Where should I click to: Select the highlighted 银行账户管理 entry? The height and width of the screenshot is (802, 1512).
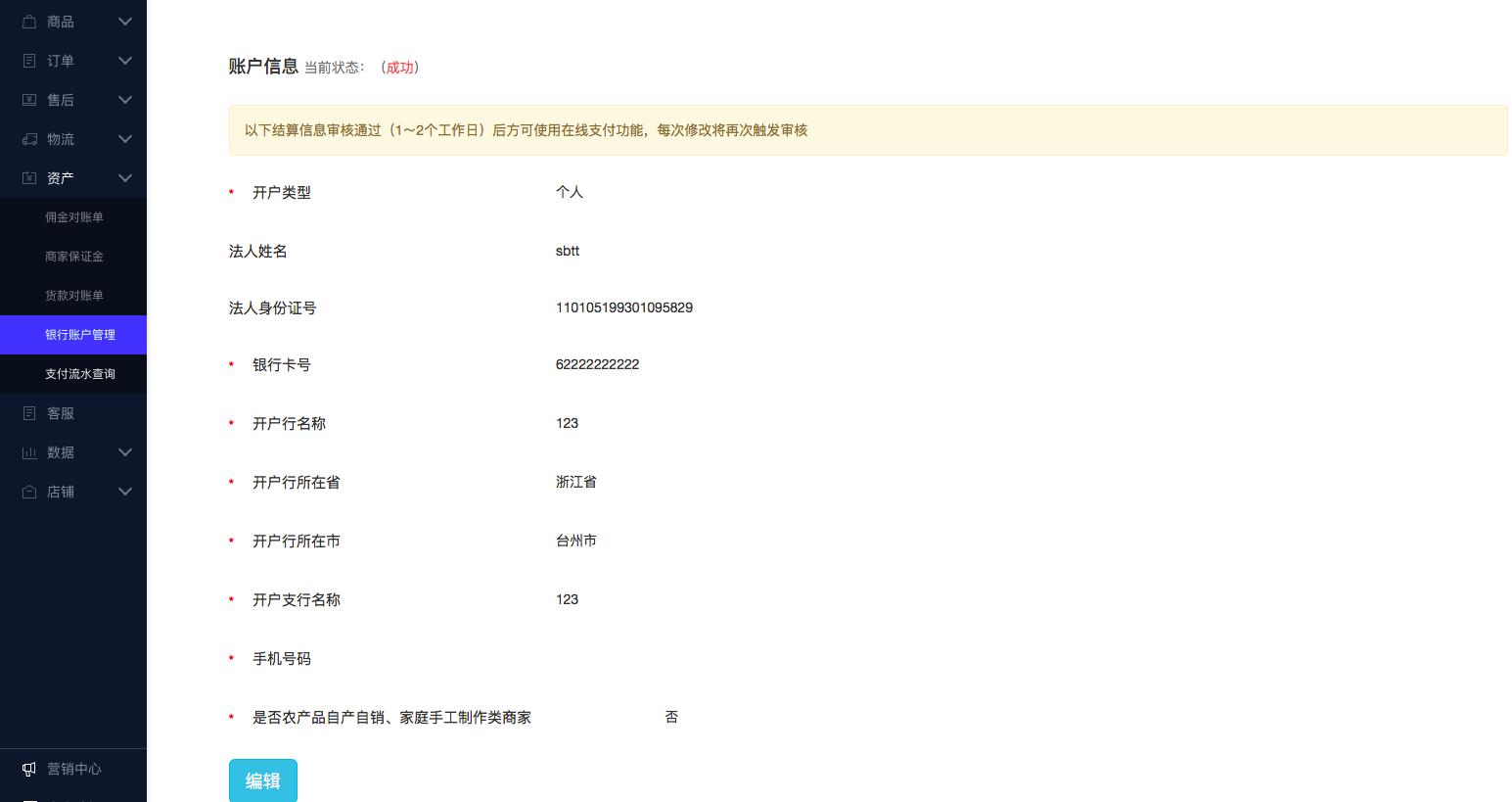coord(78,334)
